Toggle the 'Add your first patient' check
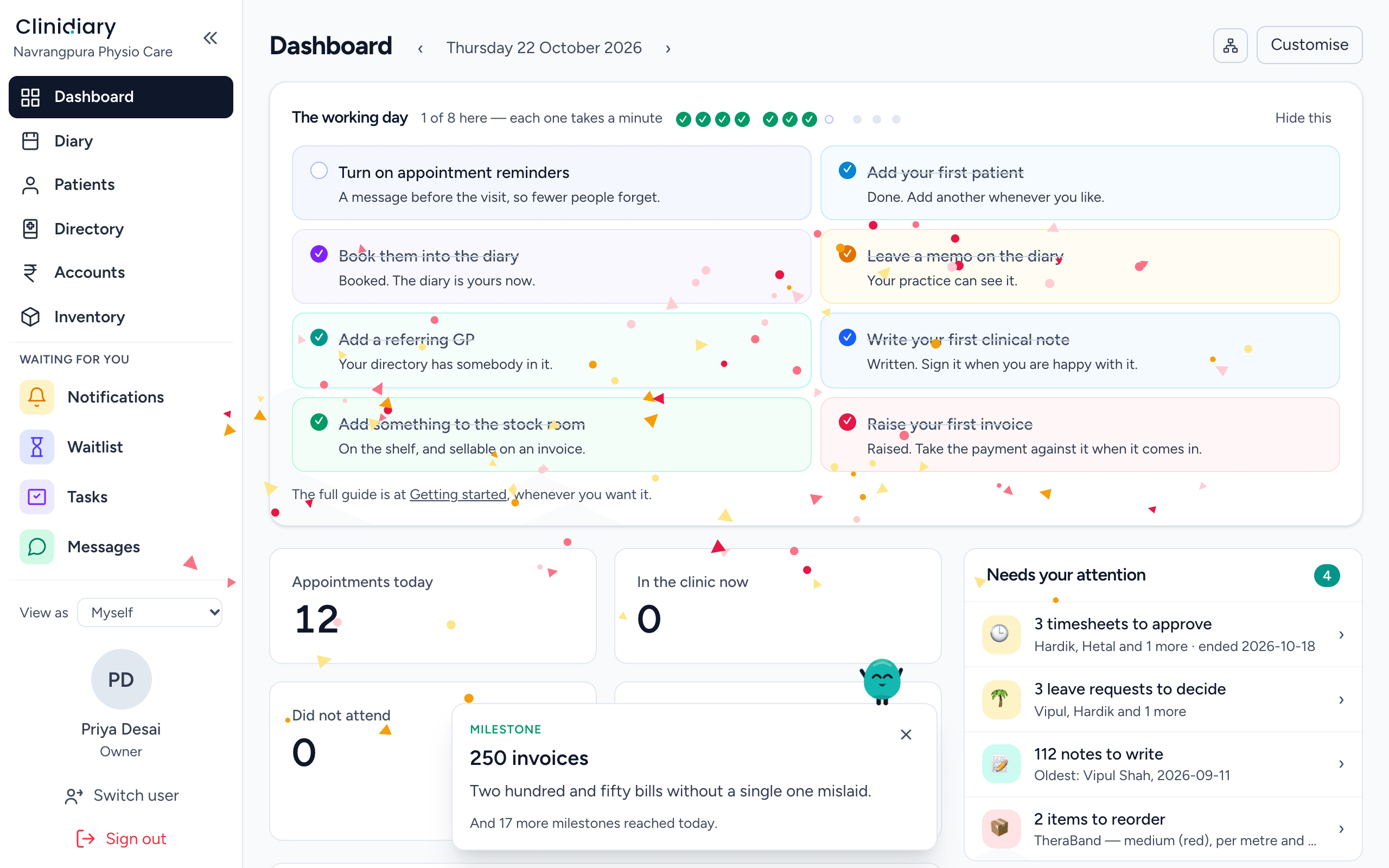This screenshot has width=1389, height=868. point(847,170)
